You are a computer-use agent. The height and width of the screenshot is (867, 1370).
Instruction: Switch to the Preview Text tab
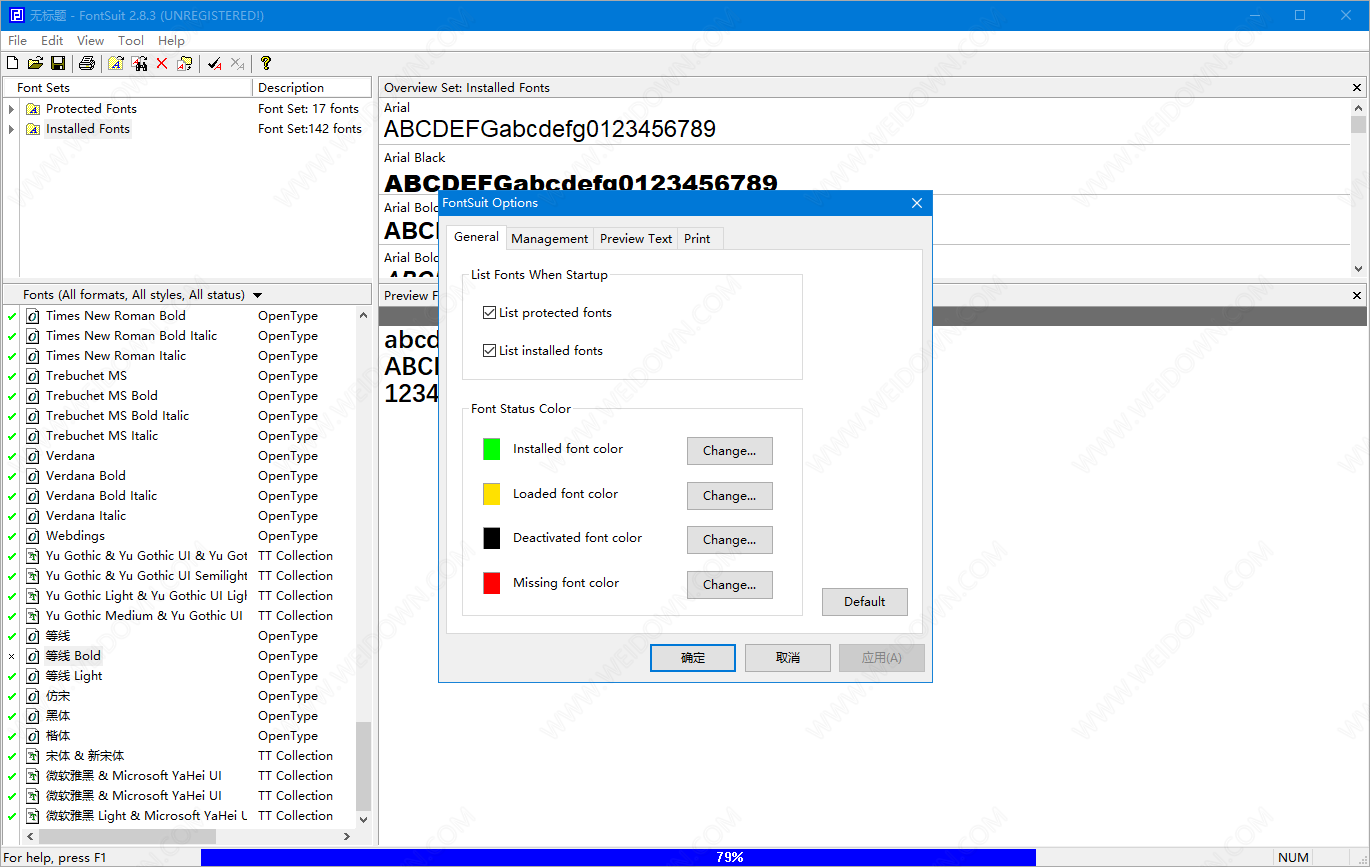(636, 239)
